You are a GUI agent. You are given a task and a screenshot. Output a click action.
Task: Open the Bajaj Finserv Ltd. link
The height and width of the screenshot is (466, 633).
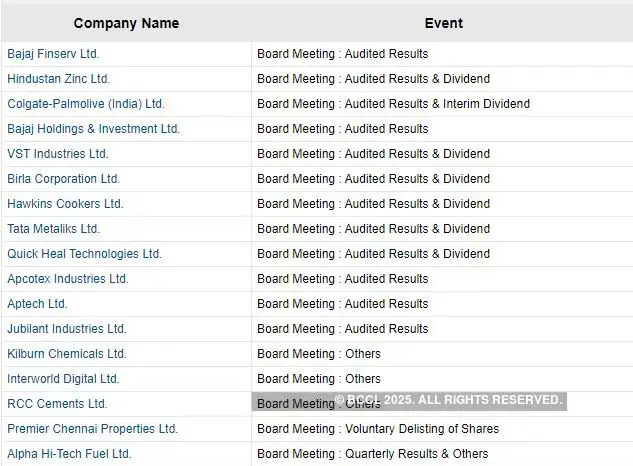coord(53,54)
